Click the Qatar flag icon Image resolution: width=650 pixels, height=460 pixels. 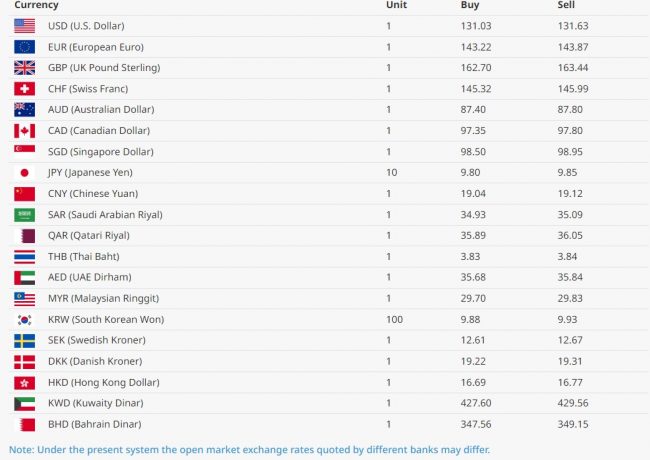(25, 235)
